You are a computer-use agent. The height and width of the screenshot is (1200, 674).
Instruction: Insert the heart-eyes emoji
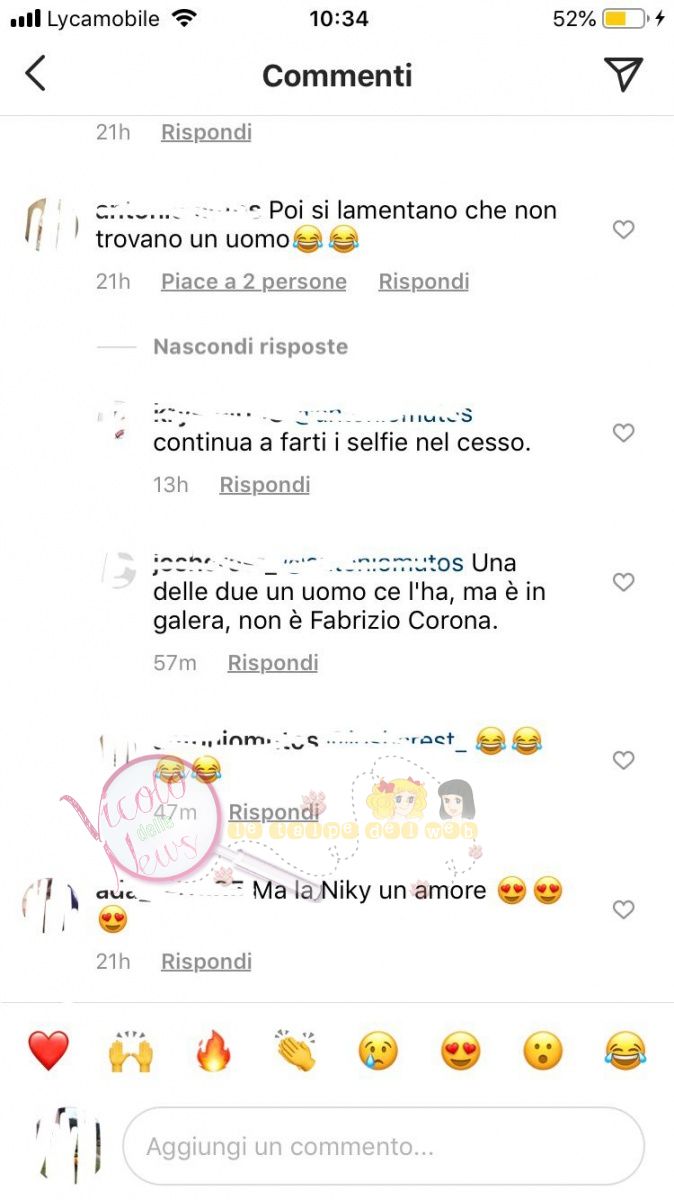(461, 1051)
